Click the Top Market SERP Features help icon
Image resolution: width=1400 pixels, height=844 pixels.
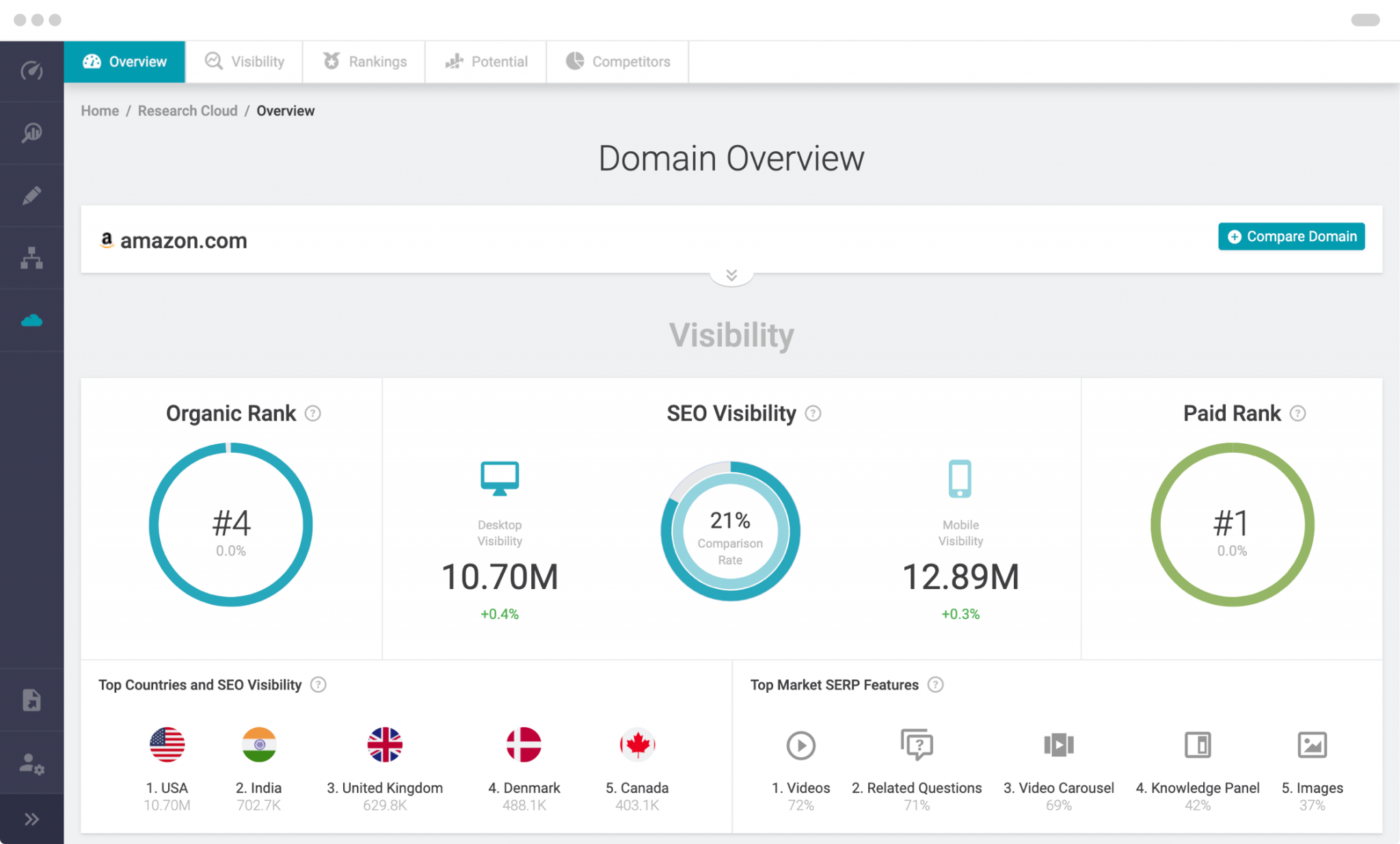(x=936, y=685)
